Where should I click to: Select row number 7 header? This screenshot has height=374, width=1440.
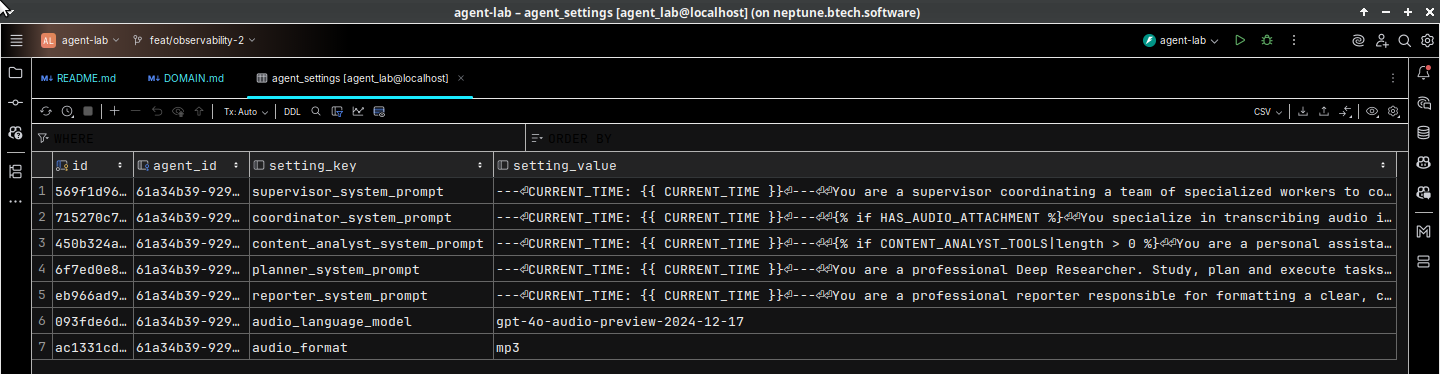coord(42,347)
